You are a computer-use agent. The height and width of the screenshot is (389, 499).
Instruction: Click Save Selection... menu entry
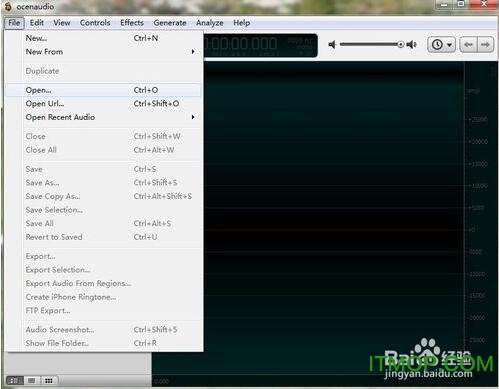[x=103, y=210]
